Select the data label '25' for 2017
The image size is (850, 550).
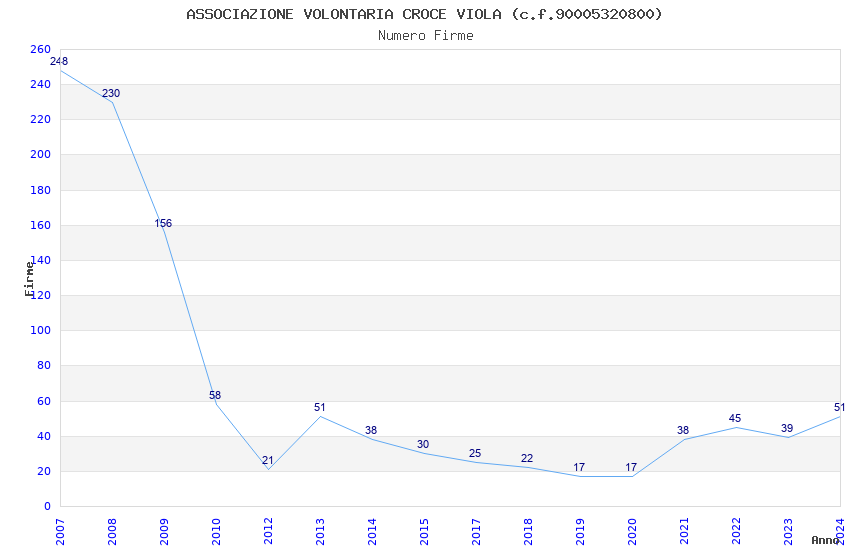[x=475, y=454]
